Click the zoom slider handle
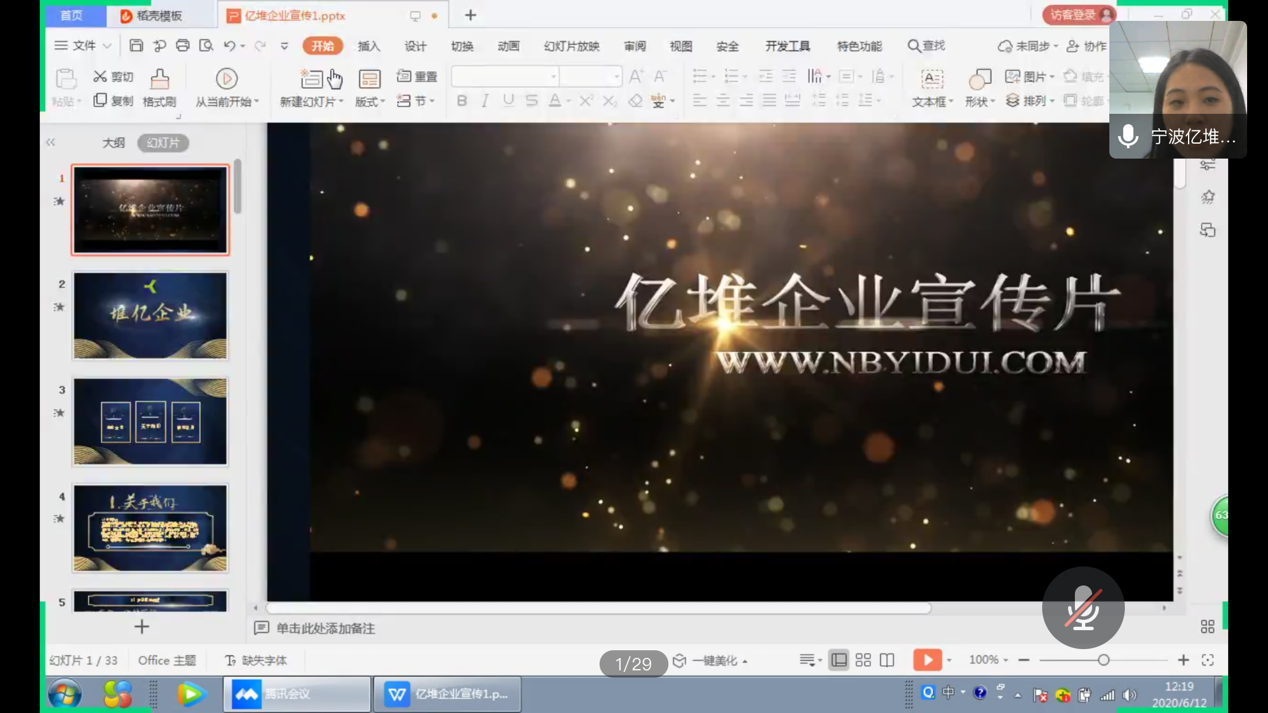The height and width of the screenshot is (713, 1268). coord(1103,660)
